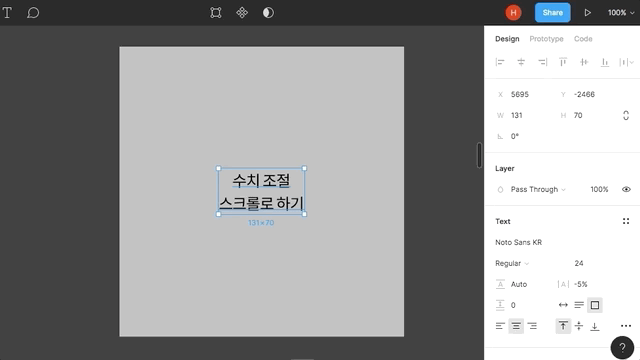Viewport: 640px width, 360px height.
Task: Select vertical Align Bottom for text
Action: 595,326
